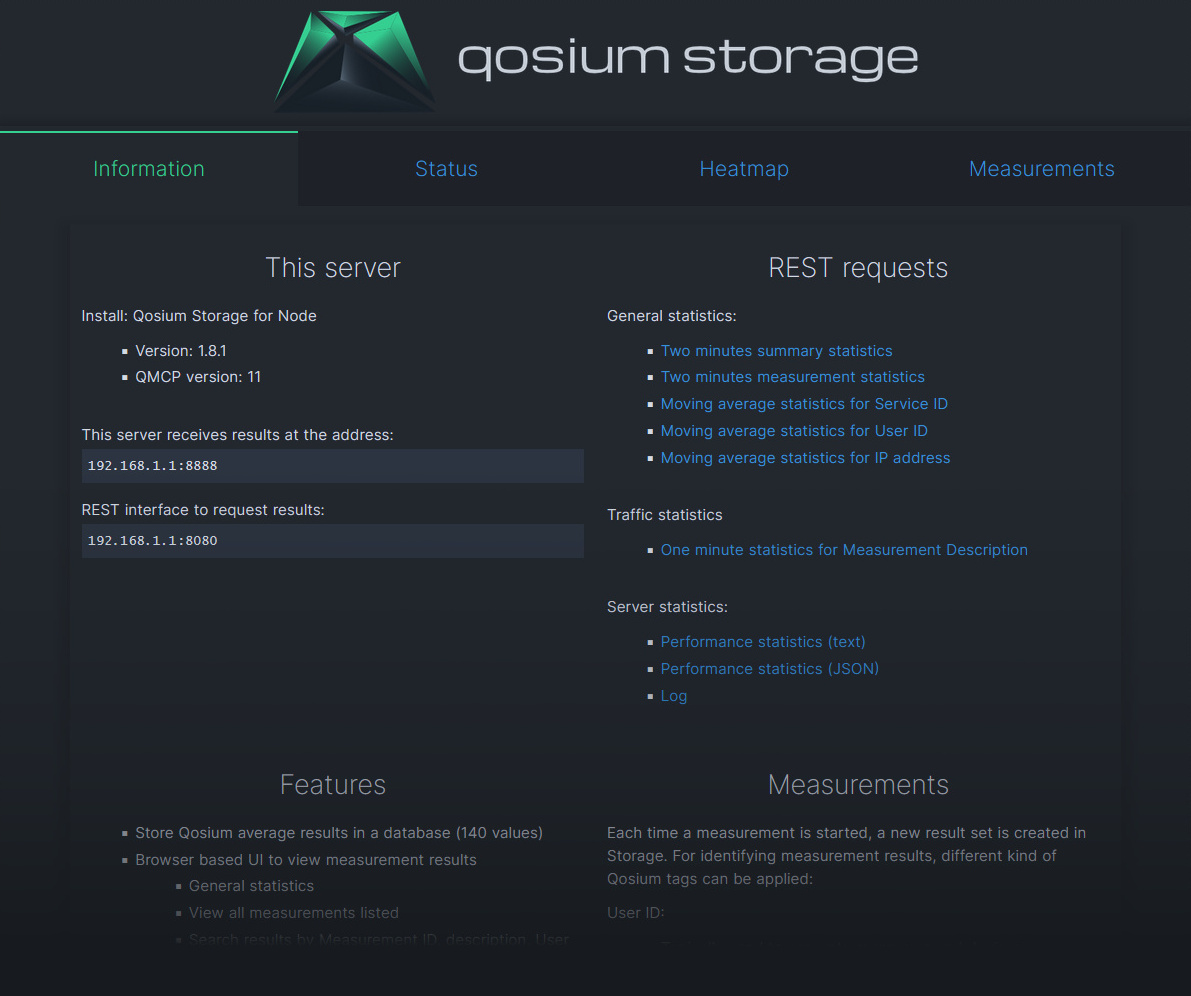Click the Qosium Storage logo icon
The height and width of the screenshot is (996, 1191).
point(355,61)
